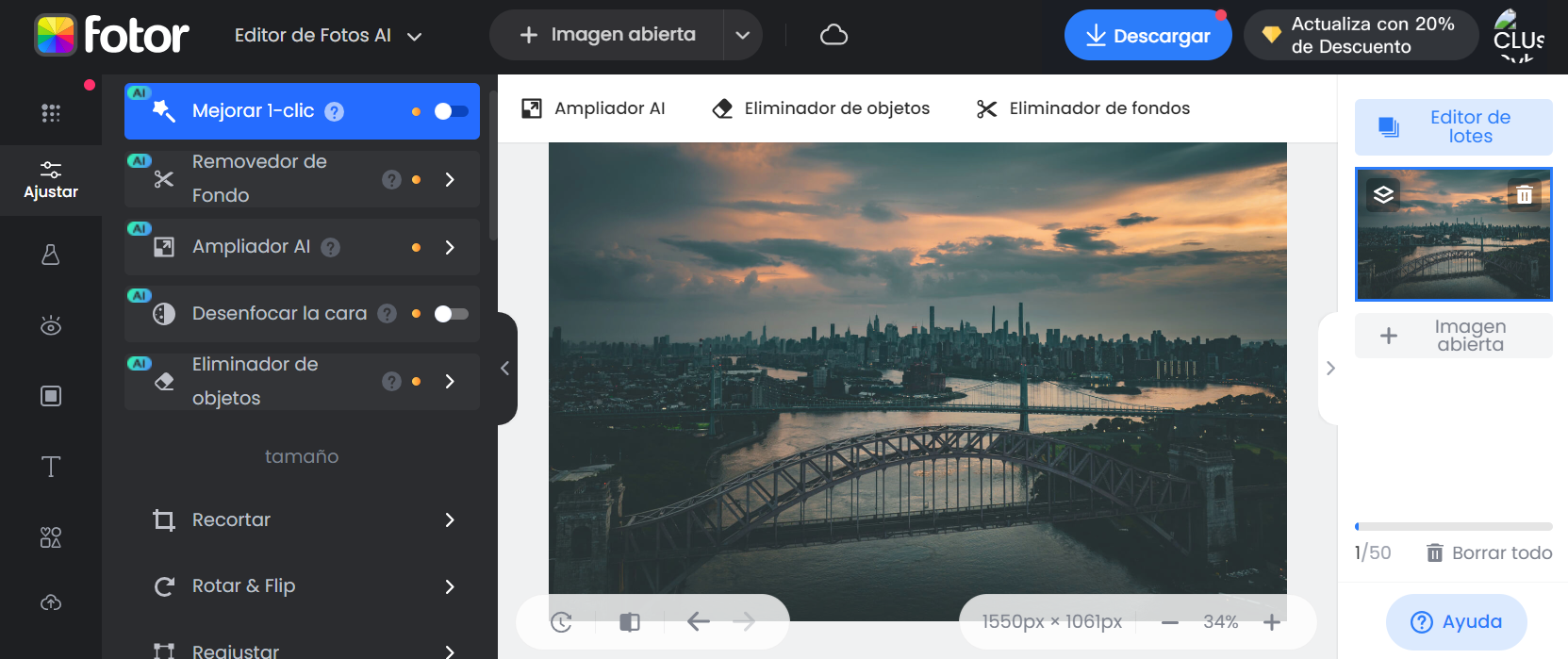
Task: Open the Text tool in sidebar
Action: coord(51,467)
